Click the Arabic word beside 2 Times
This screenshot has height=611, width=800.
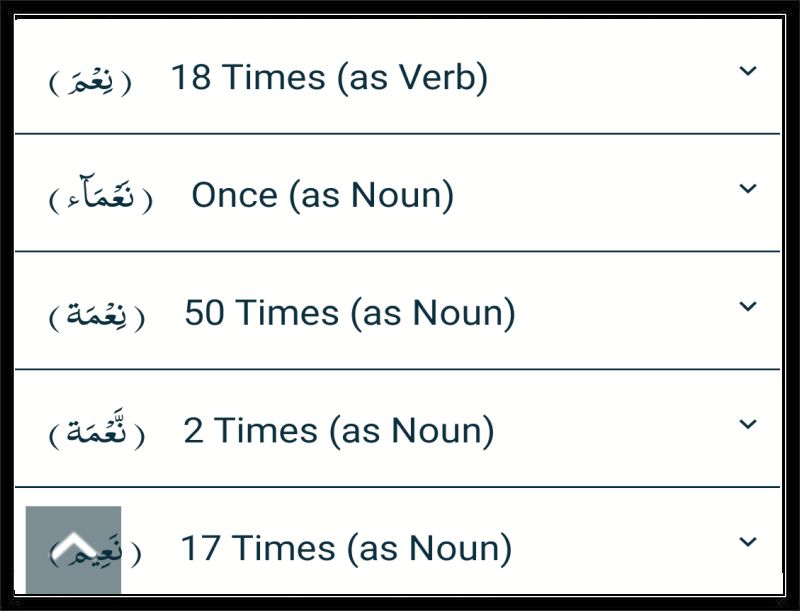(x=97, y=430)
